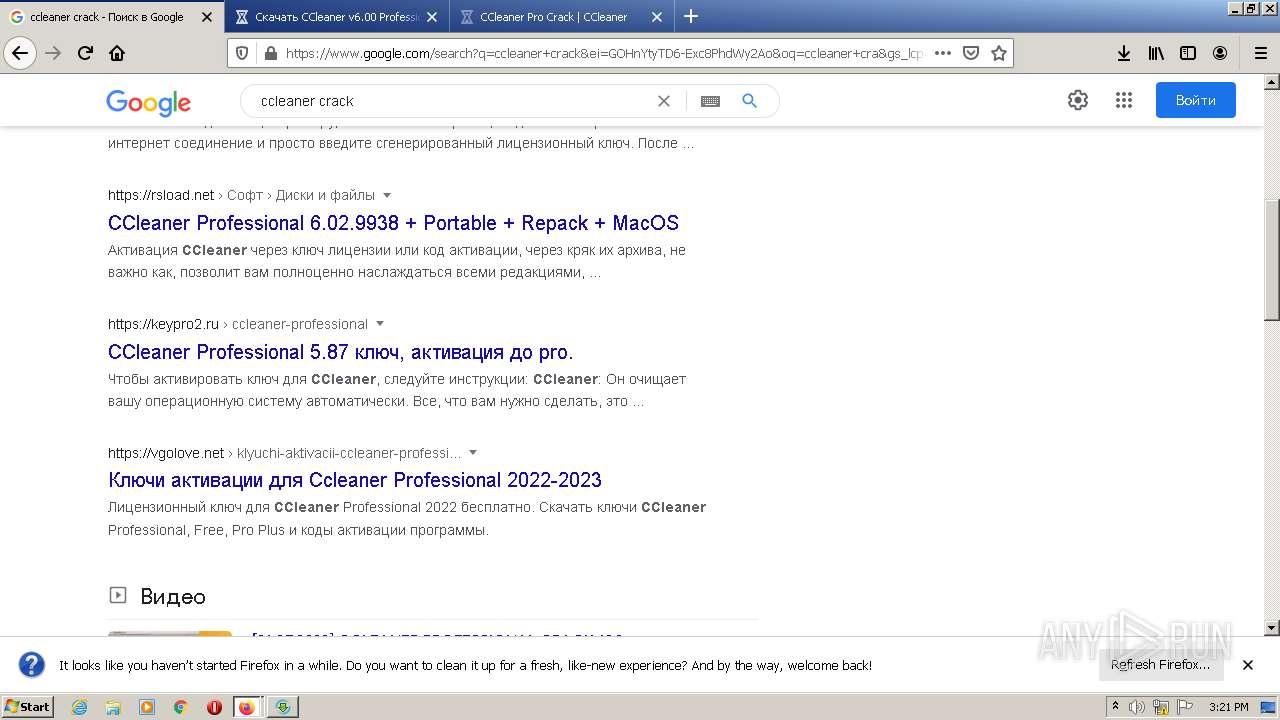The image size is (1280, 720).
Task: Toggle the sidebar view
Action: (x=1188, y=53)
